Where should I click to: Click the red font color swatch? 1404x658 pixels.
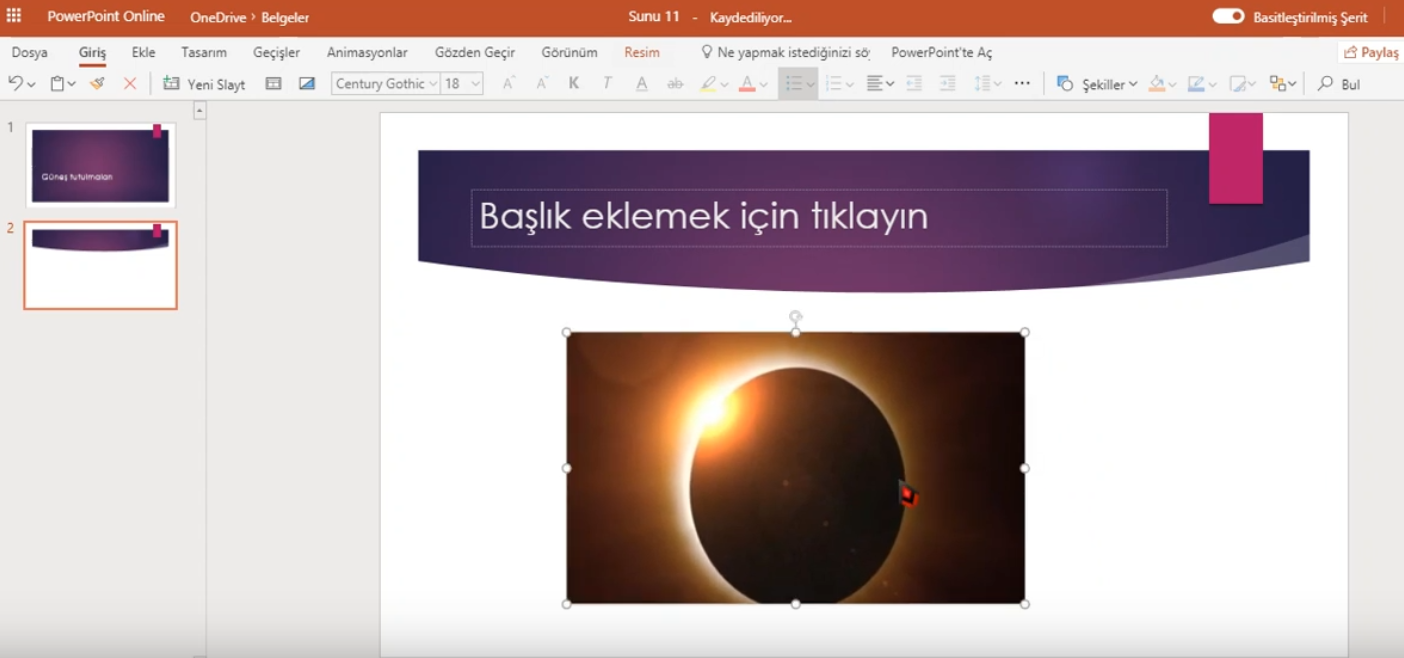coord(746,84)
